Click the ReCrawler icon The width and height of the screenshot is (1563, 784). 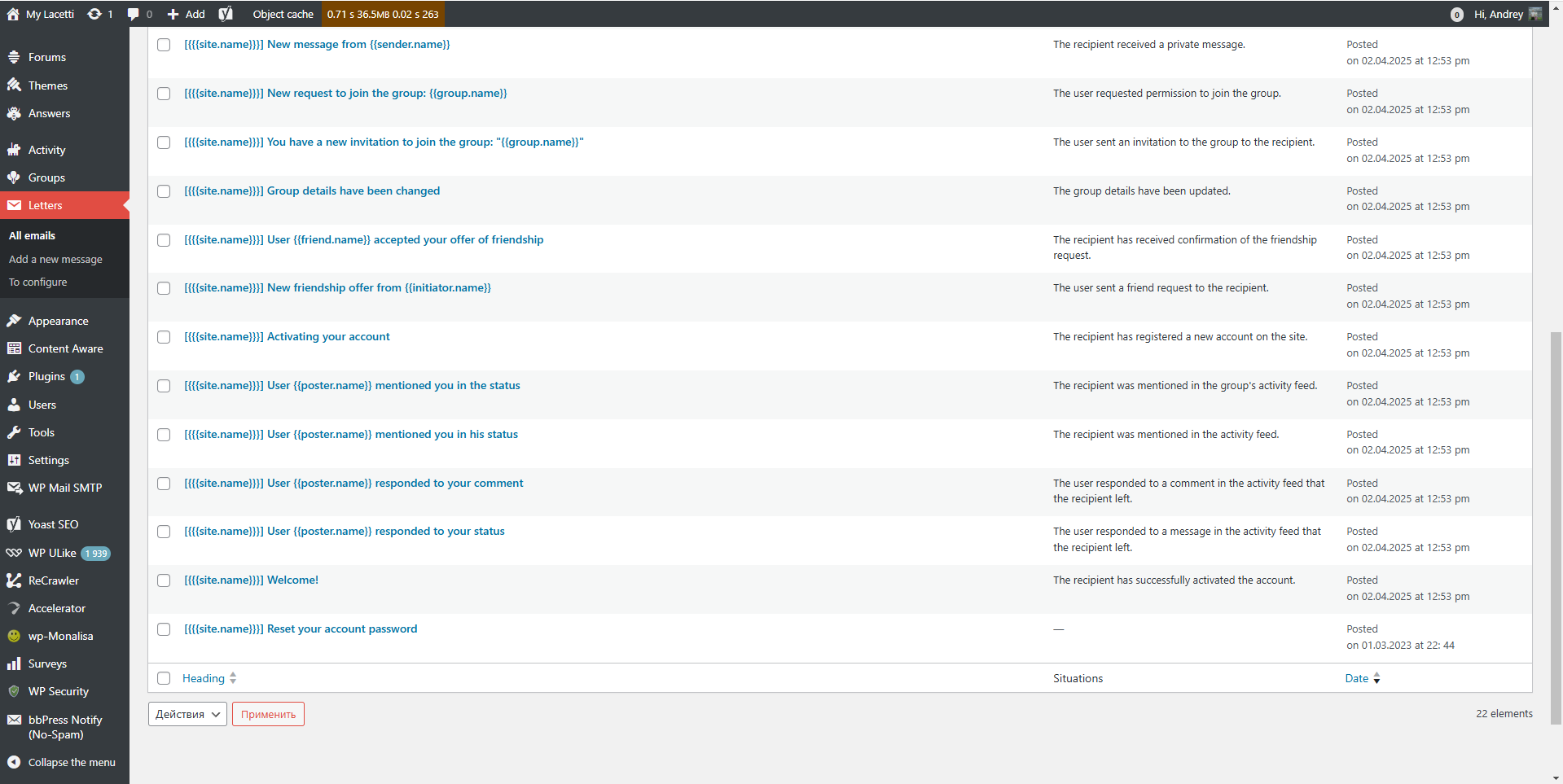[x=14, y=580]
